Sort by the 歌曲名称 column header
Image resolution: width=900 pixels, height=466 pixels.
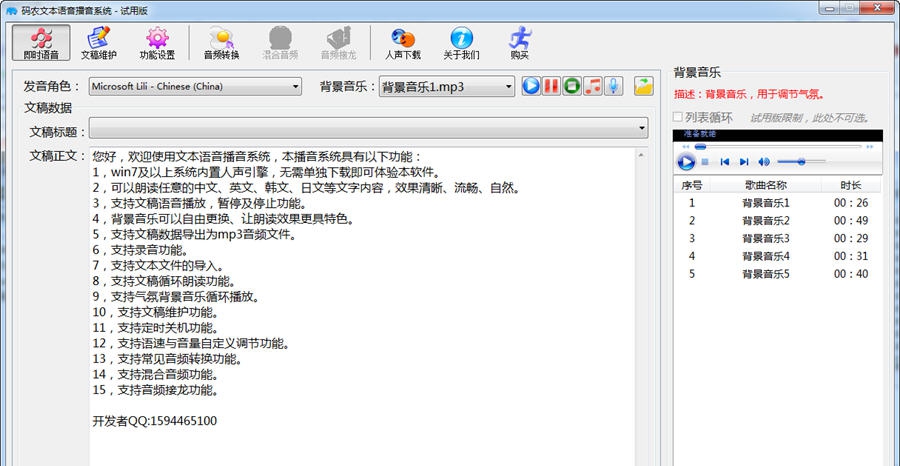766,185
